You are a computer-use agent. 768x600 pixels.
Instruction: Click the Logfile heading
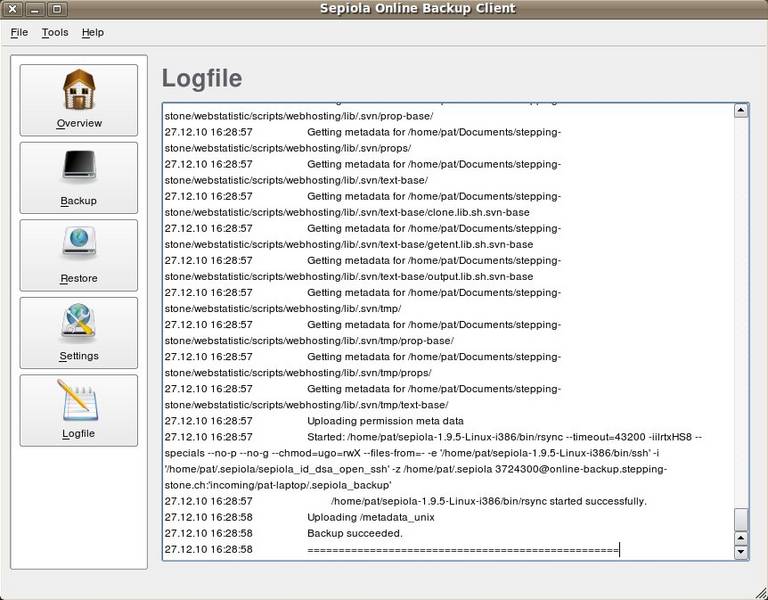(202, 78)
